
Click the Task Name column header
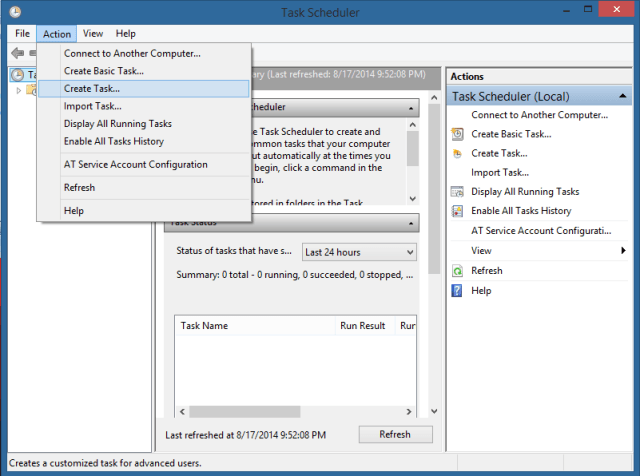tap(256, 326)
